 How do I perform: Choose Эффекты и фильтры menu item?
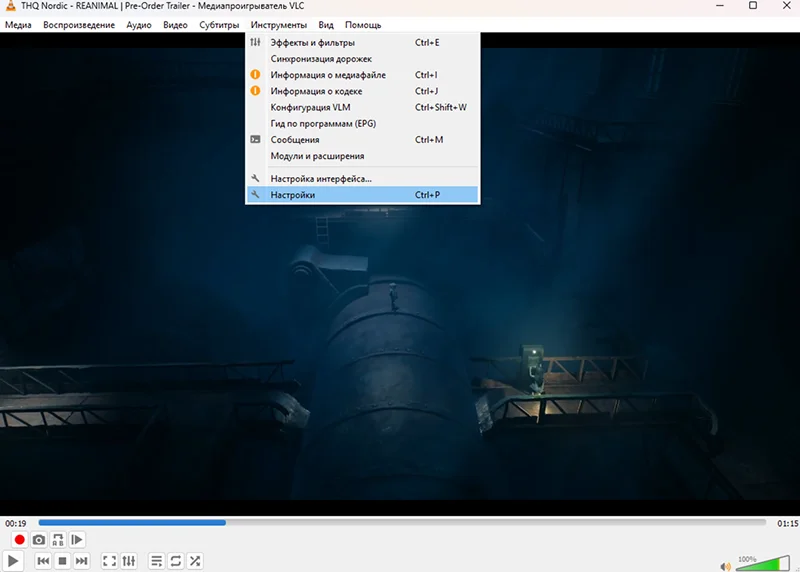tap(312, 43)
